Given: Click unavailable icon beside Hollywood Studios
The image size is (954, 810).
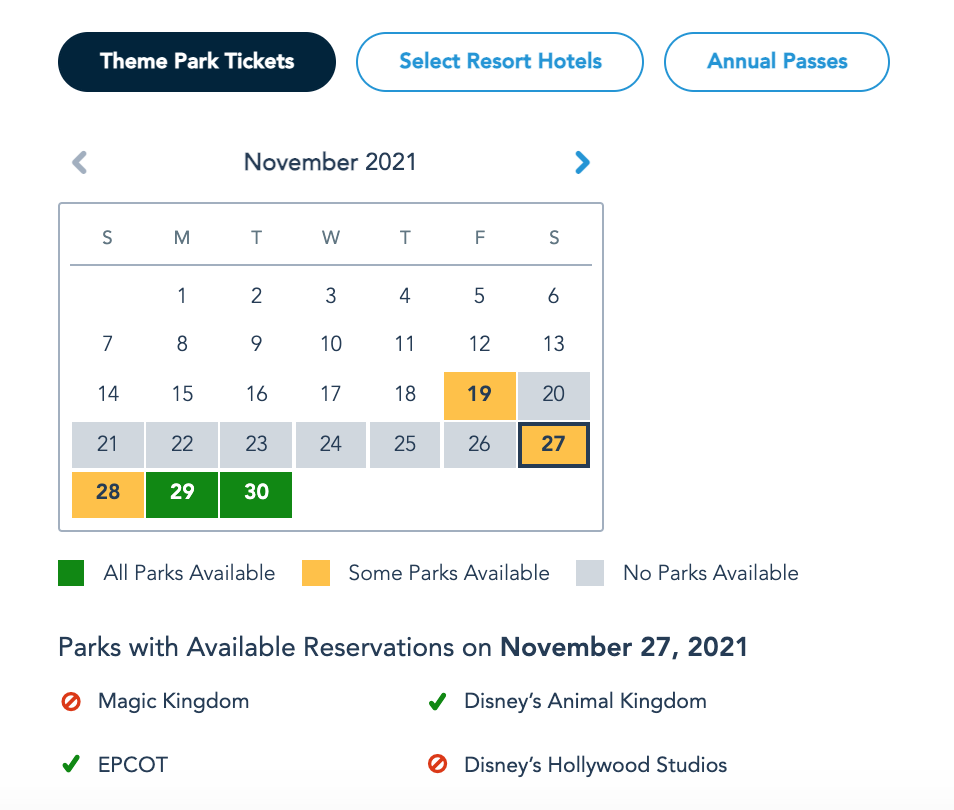Looking at the screenshot, I should point(437,765).
